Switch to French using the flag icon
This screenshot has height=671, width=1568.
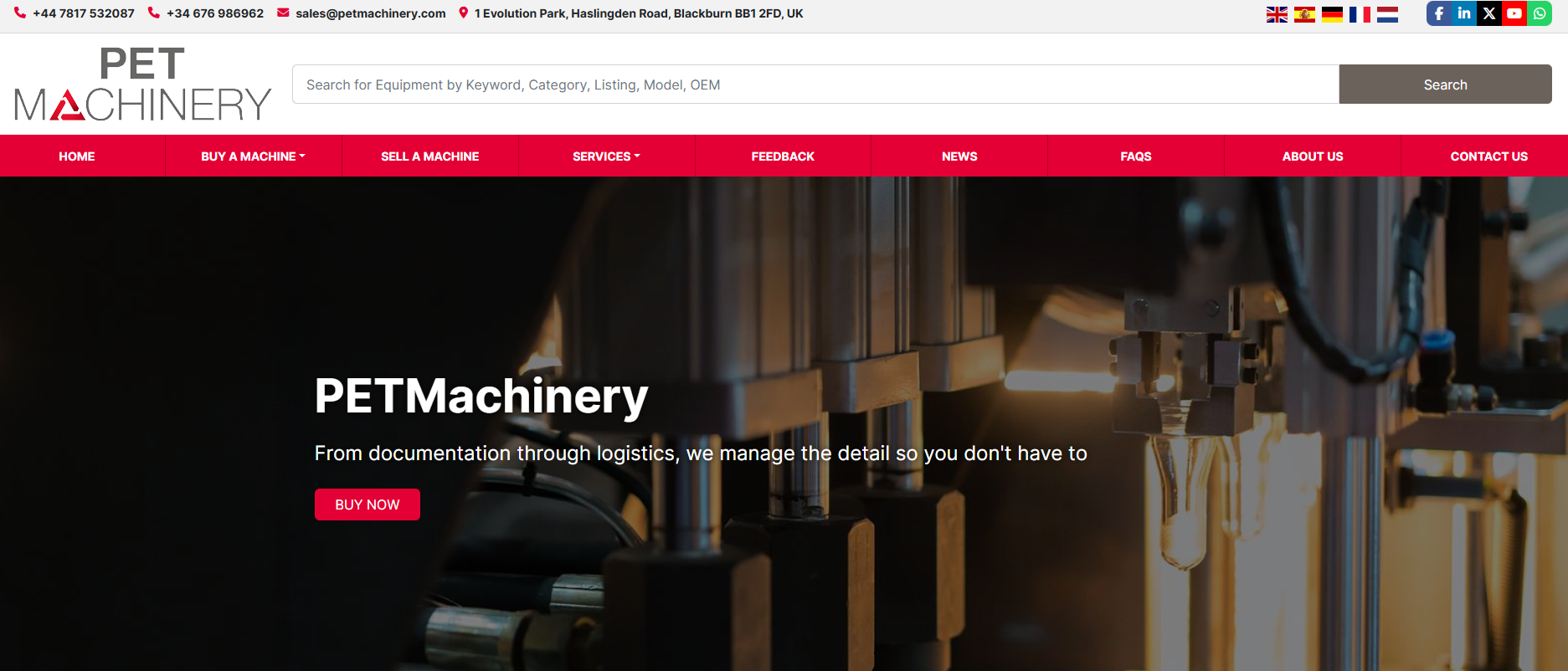click(x=1360, y=14)
